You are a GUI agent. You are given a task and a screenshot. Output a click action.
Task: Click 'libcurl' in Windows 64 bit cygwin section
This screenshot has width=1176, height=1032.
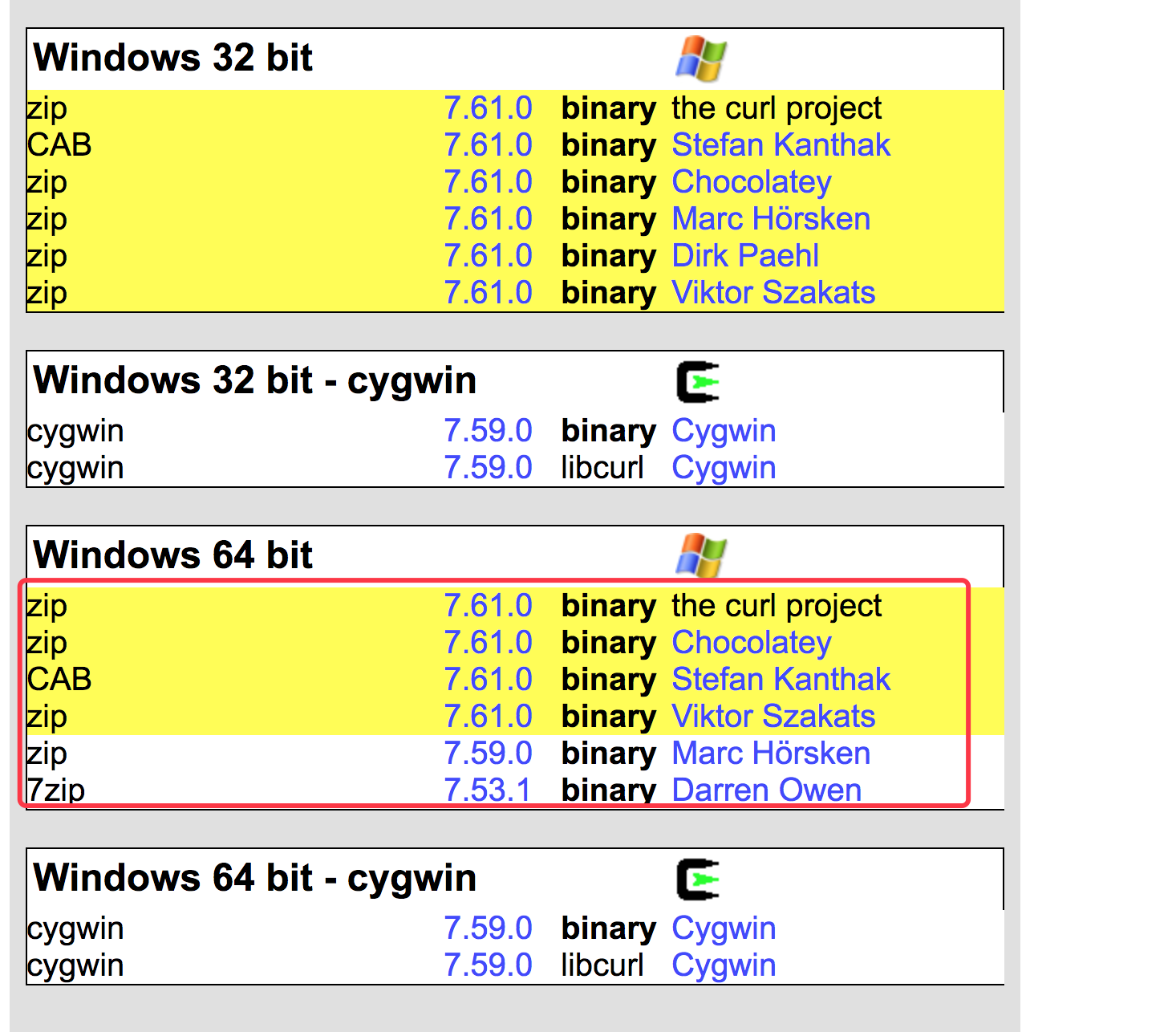(602, 965)
